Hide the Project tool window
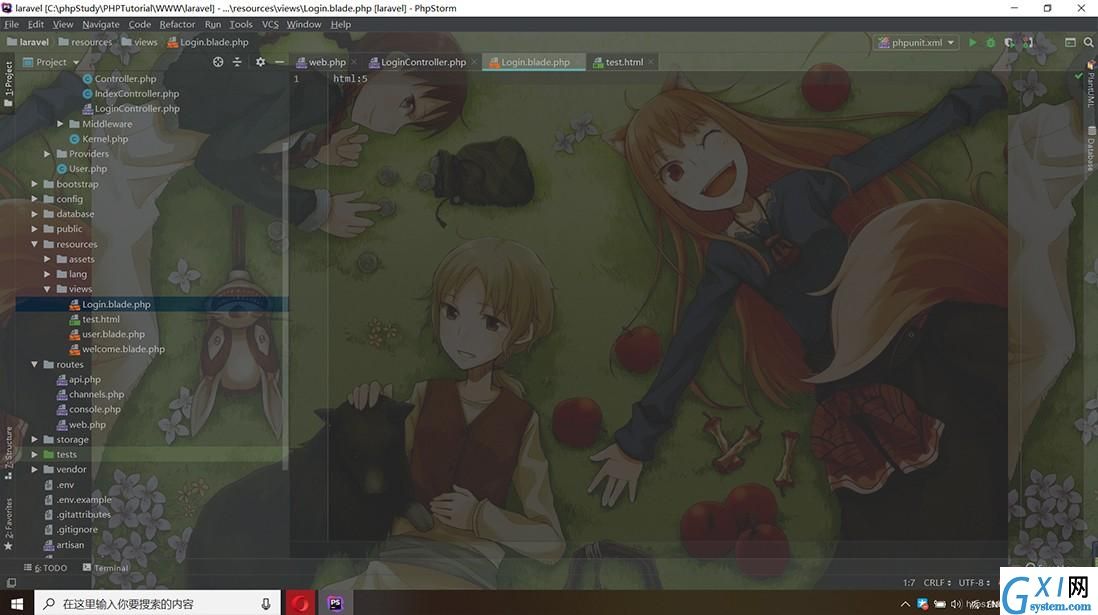Screen dimensions: 1098x615 tap(279, 62)
